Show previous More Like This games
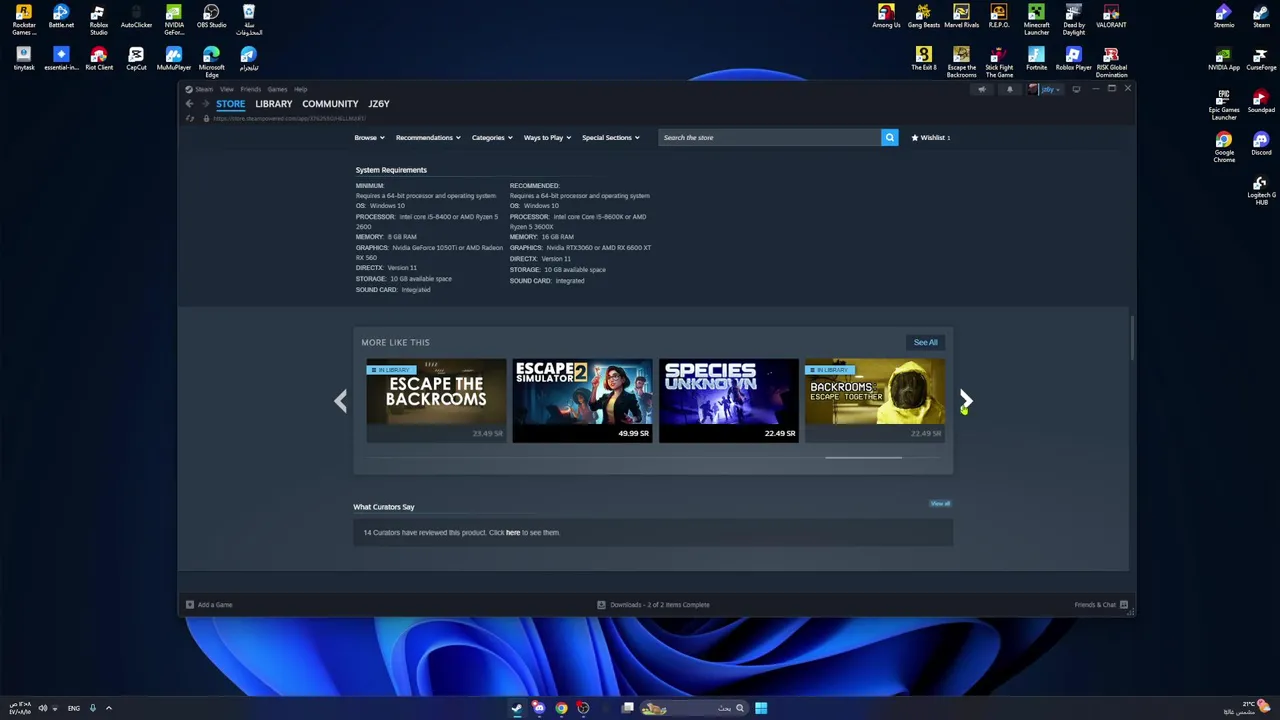 [340, 401]
